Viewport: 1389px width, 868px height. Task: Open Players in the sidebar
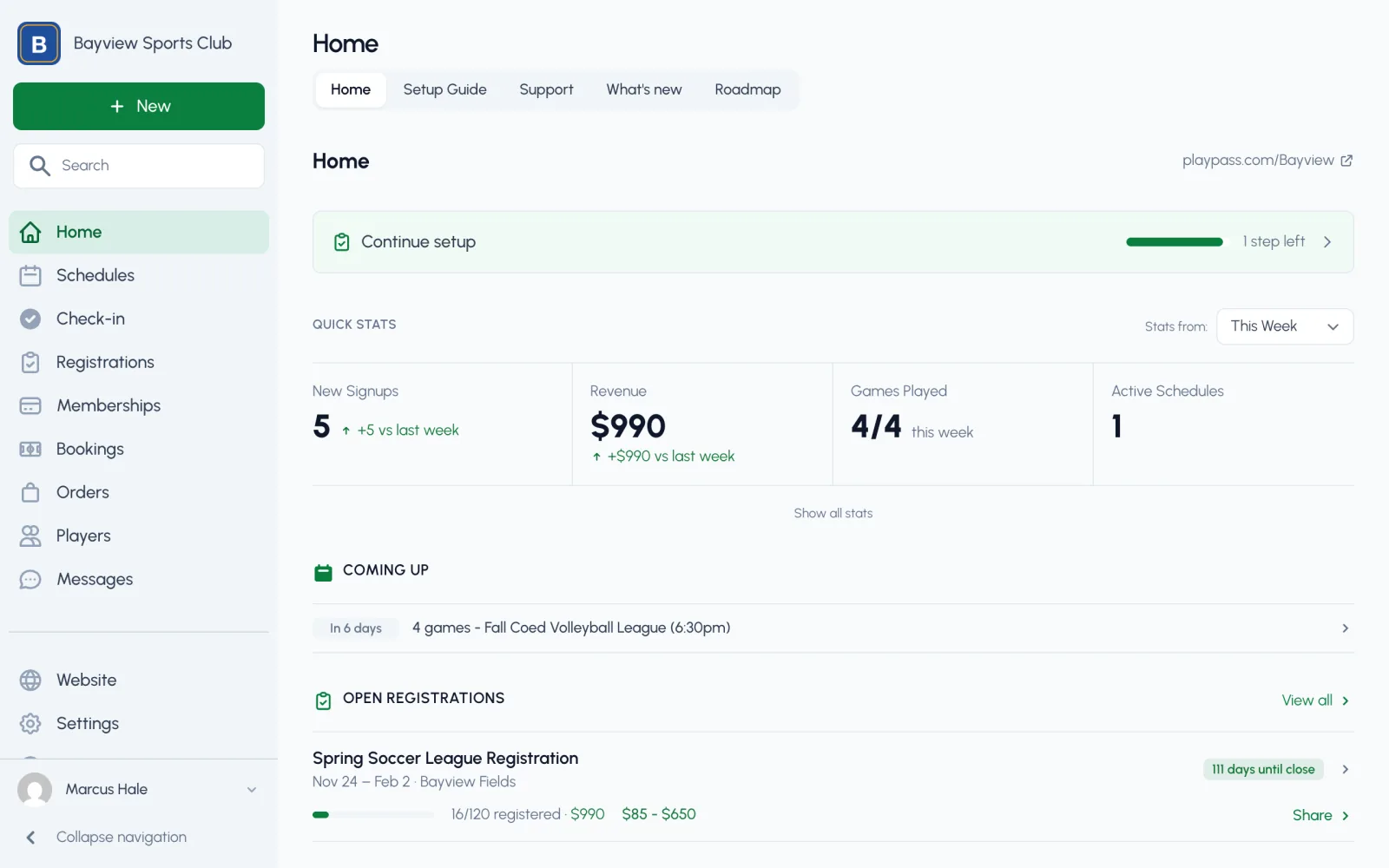pos(139,536)
